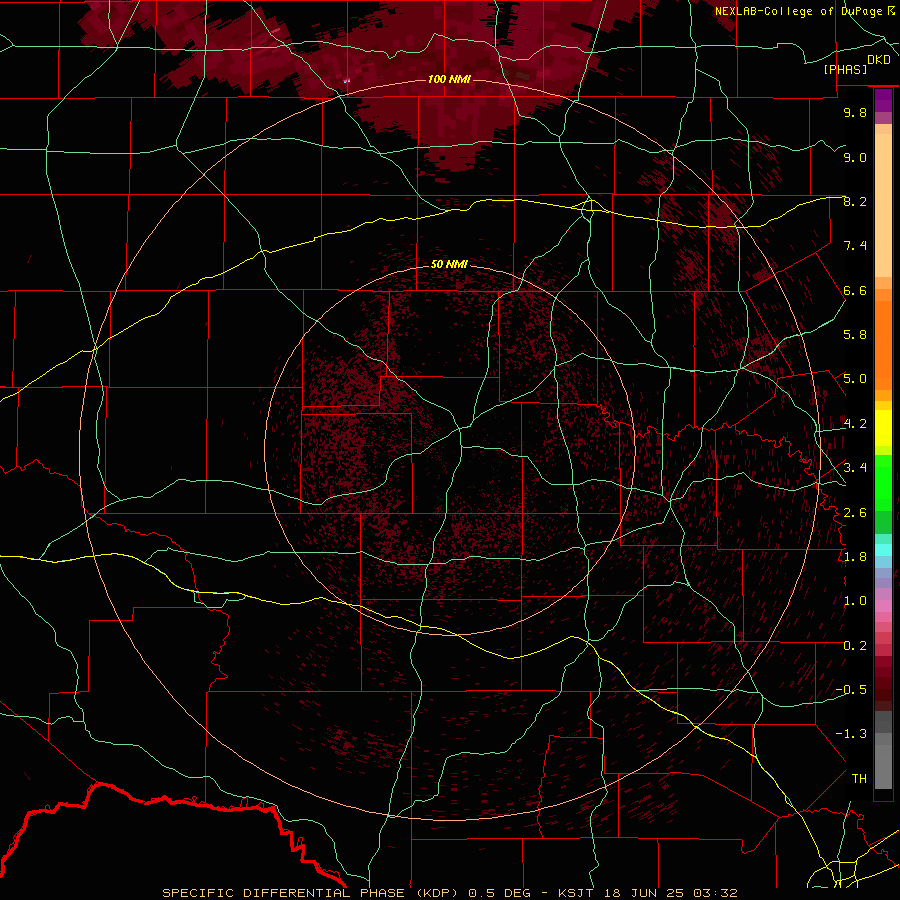
Task: Pick the yellow segment of color bar
Action: (x=883, y=428)
